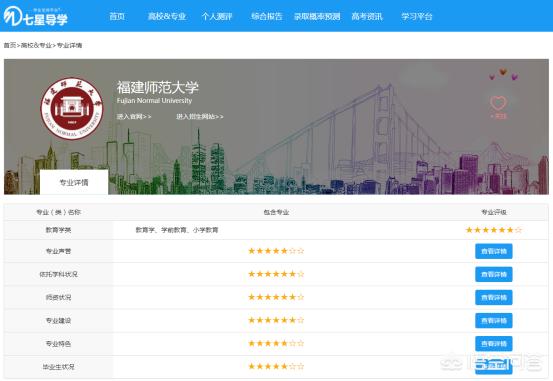The width and height of the screenshot is (553, 381).
Task: Click 查看详情 for the 专业特色 row
Action: [x=494, y=344]
